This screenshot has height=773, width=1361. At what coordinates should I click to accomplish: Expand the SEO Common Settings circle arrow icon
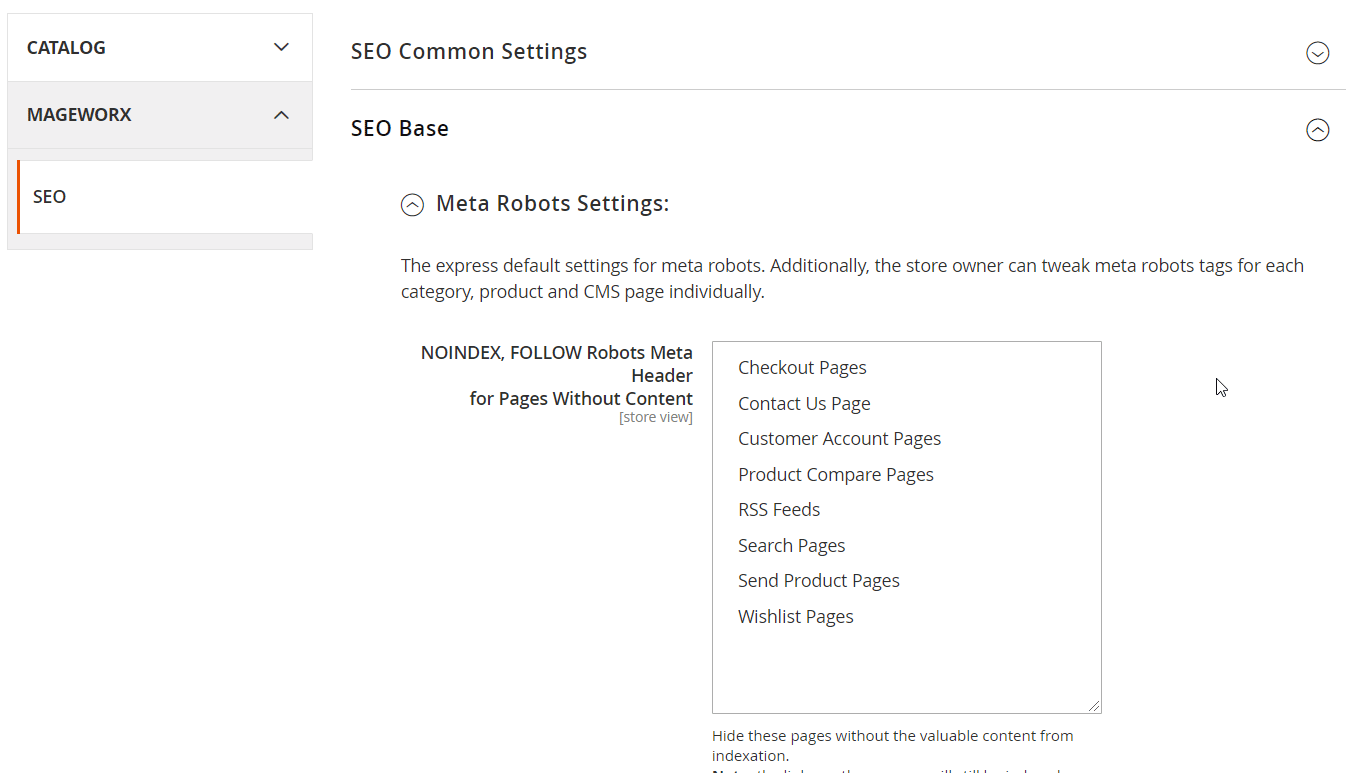(x=1317, y=53)
